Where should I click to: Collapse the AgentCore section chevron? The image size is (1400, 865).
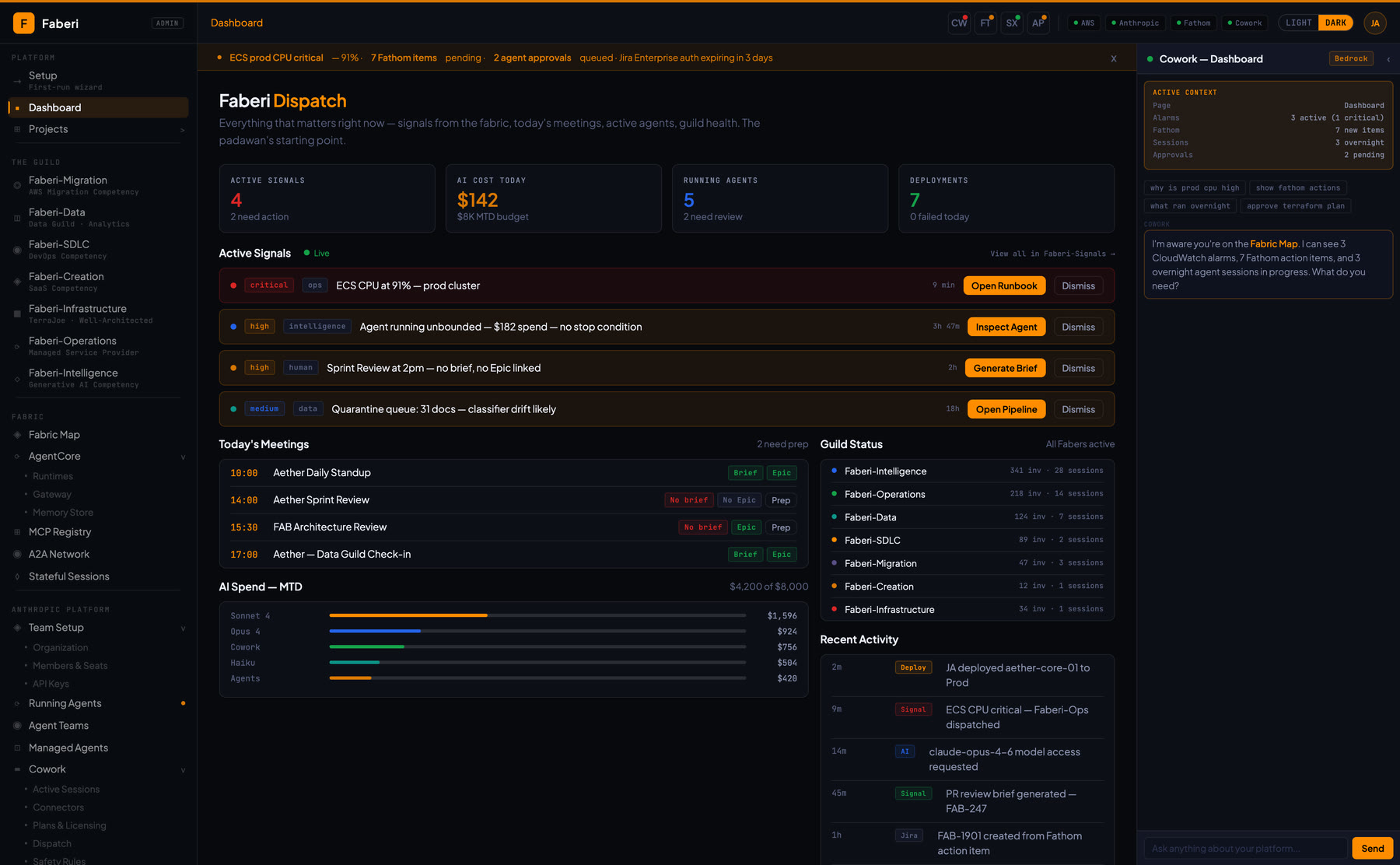183,457
